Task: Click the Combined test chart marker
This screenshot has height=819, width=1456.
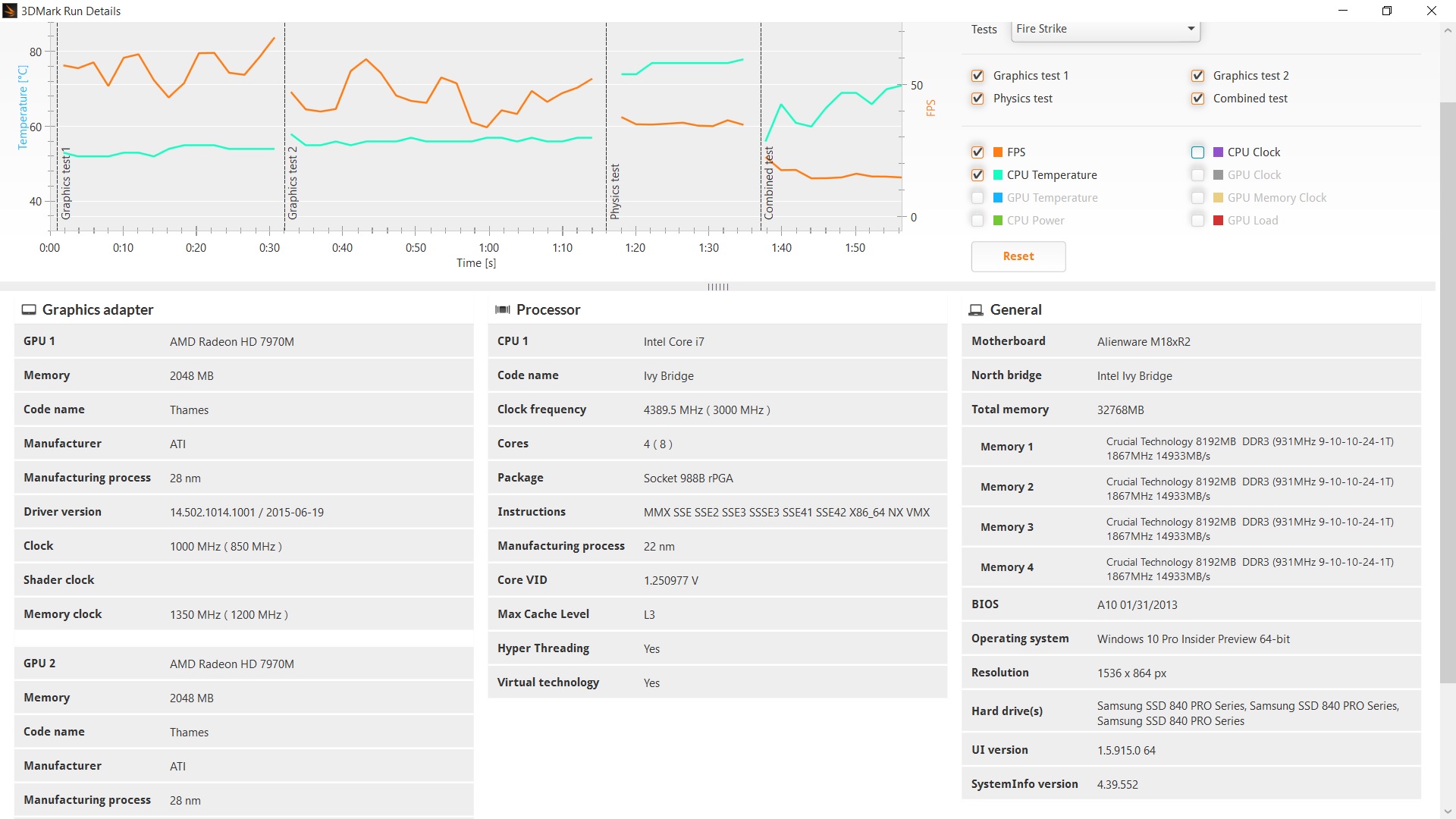Action: (769, 184)
